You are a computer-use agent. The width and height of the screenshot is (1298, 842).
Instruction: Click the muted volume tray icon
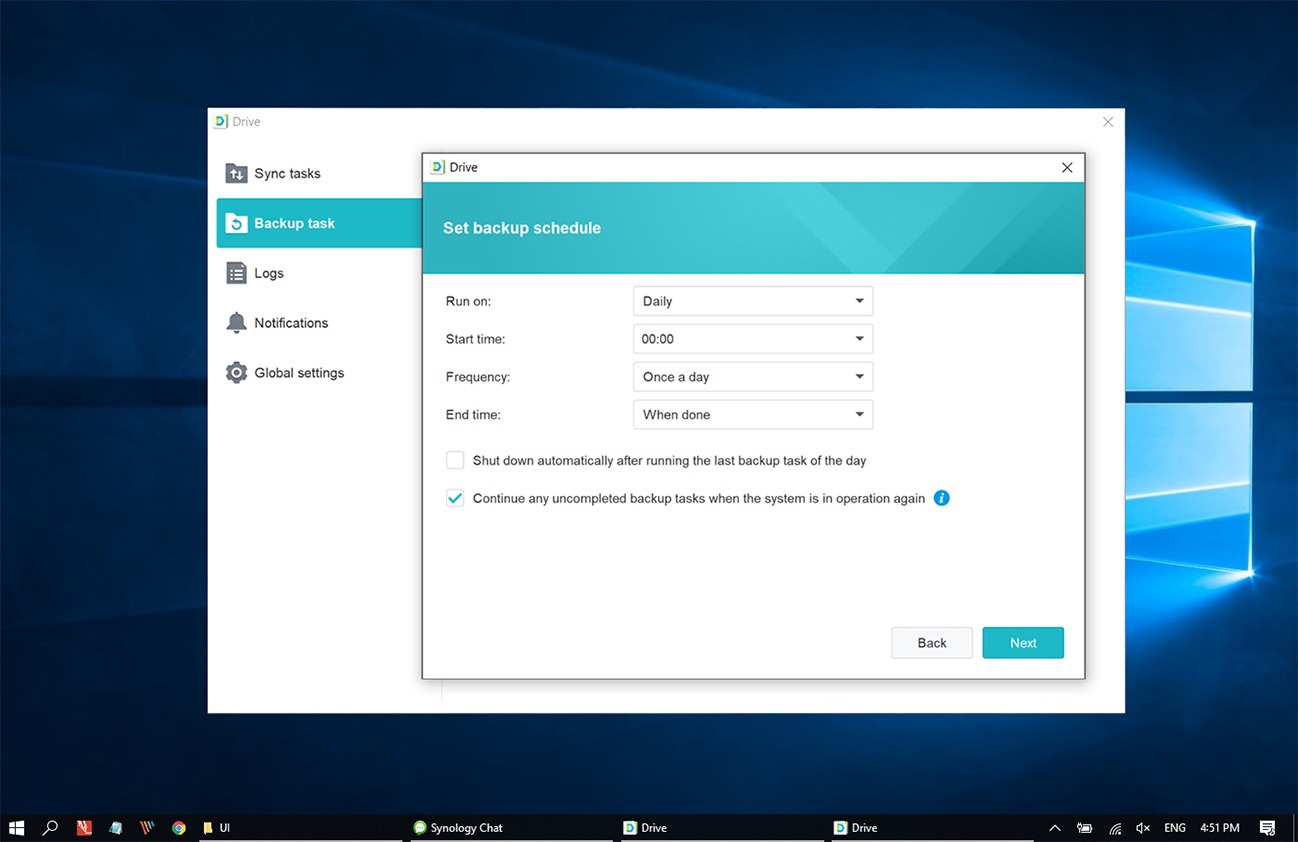1144,828
